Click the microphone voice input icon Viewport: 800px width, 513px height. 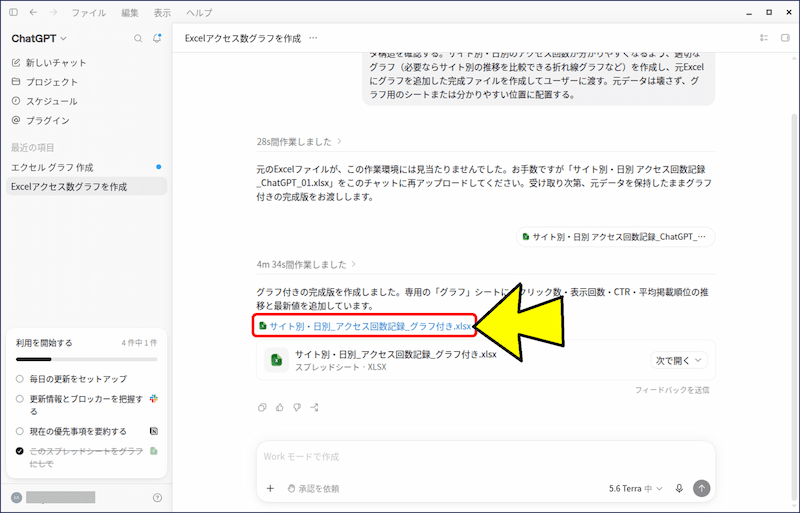tap(679, 488)
